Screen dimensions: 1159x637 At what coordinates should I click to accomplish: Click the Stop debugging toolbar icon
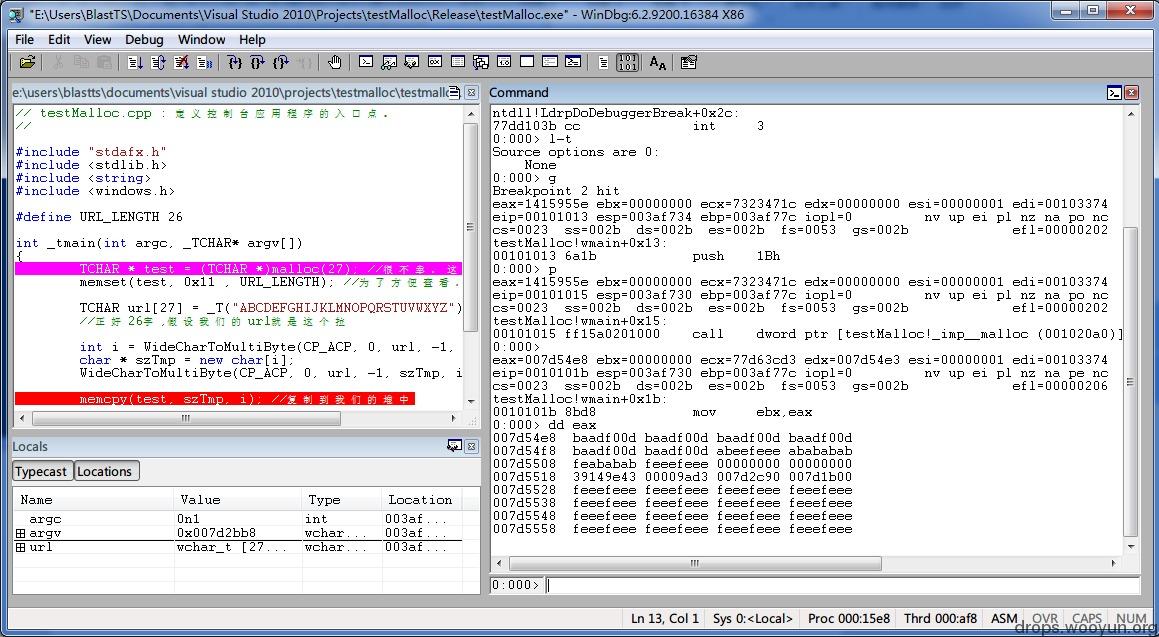pyautogui.click(x=181, y=62)
